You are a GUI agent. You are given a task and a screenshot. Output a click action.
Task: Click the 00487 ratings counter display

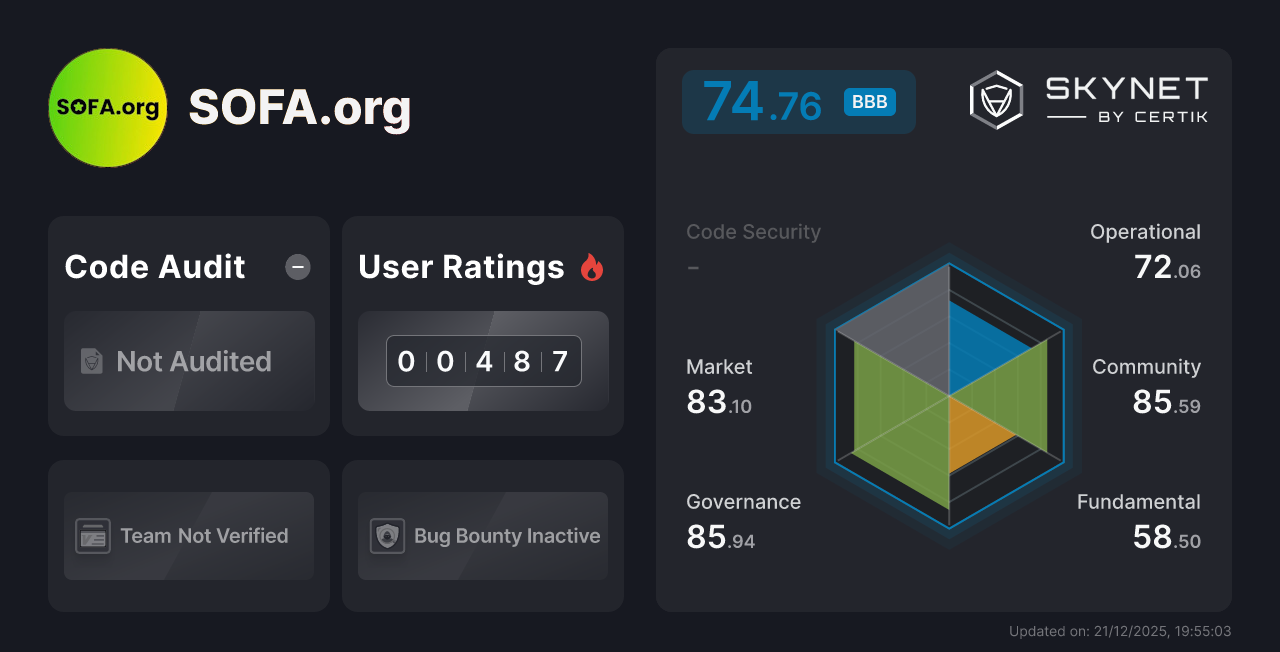(x=483, y=361)
